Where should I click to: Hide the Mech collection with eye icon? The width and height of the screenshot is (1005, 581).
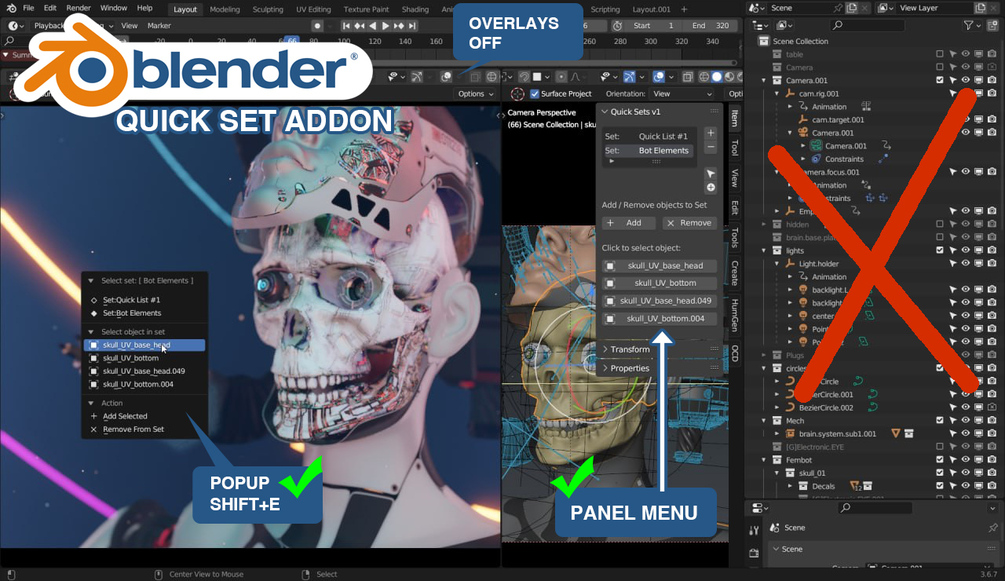click(965, 421)
